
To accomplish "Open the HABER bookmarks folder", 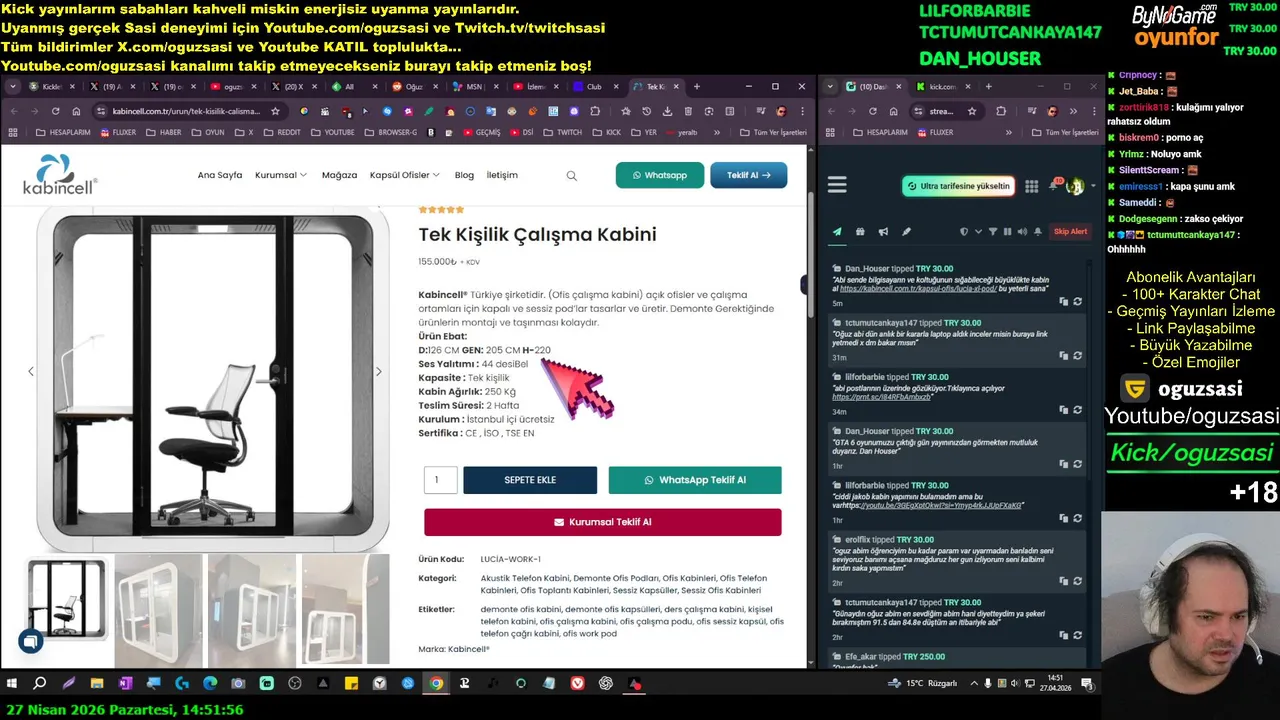I will [165, 132].
